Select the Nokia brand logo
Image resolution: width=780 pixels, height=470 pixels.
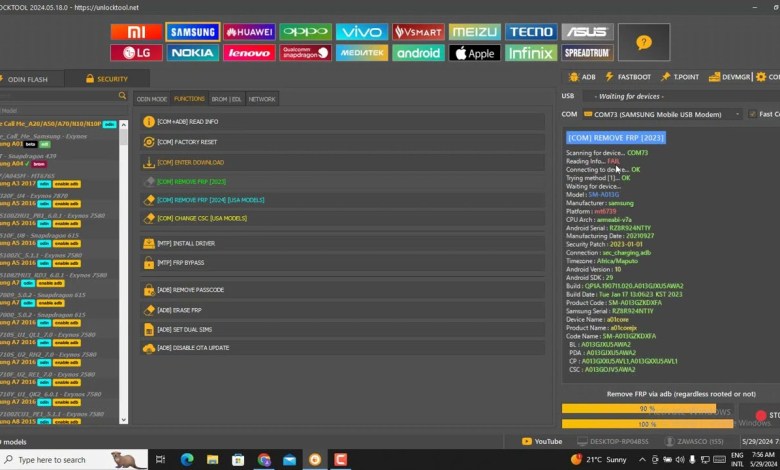[x=193, y=53]
